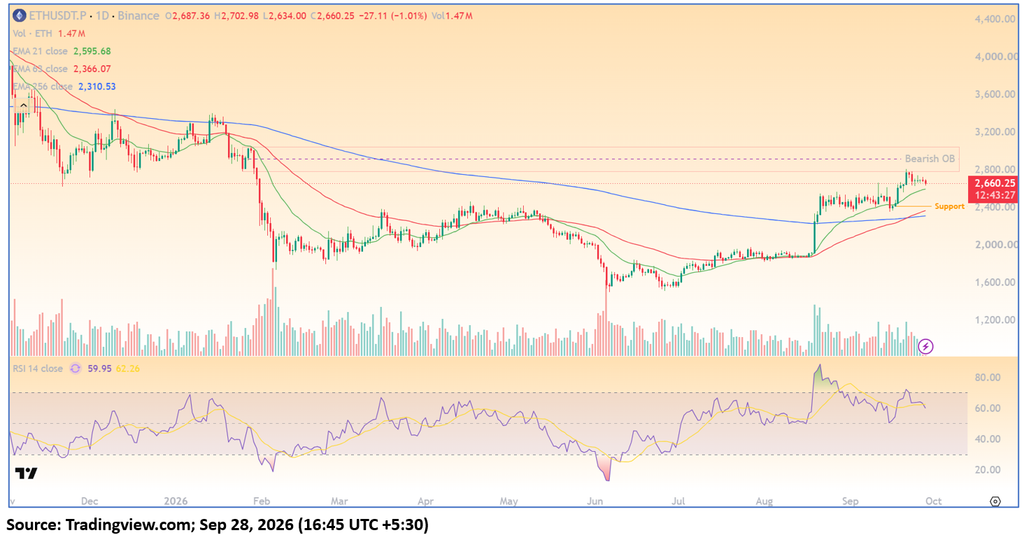Click the RSI indicator purple circular icon
The height and width of the screenshot is (535, 1024).
pyautogui.click(x=75, y=368)
